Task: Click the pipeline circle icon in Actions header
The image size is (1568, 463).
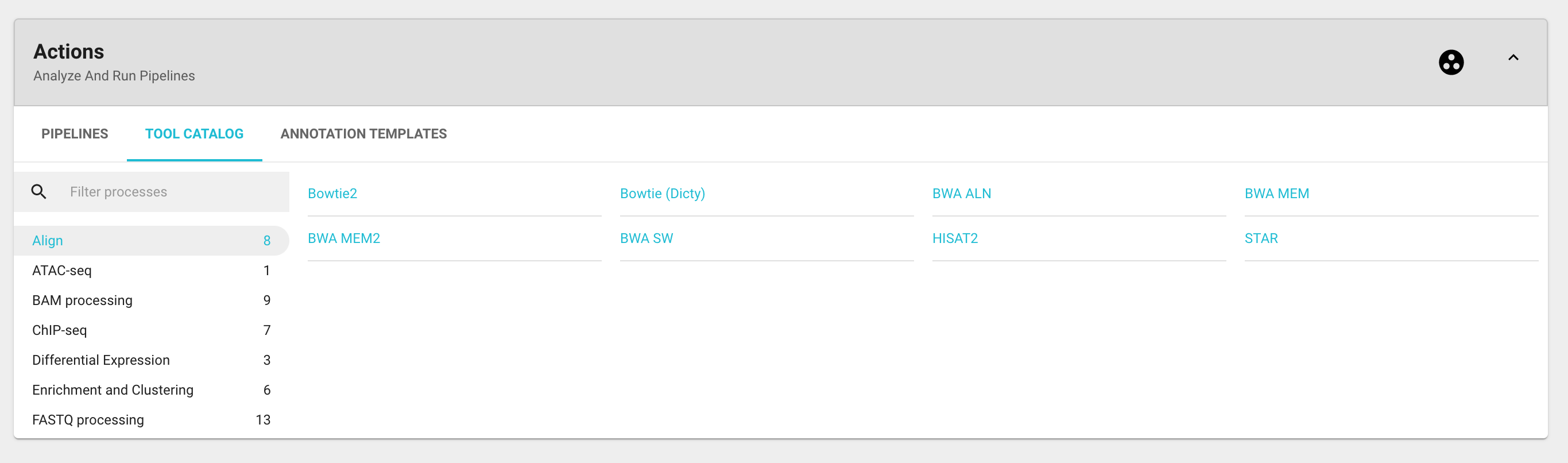Action: click(1450, 62)
